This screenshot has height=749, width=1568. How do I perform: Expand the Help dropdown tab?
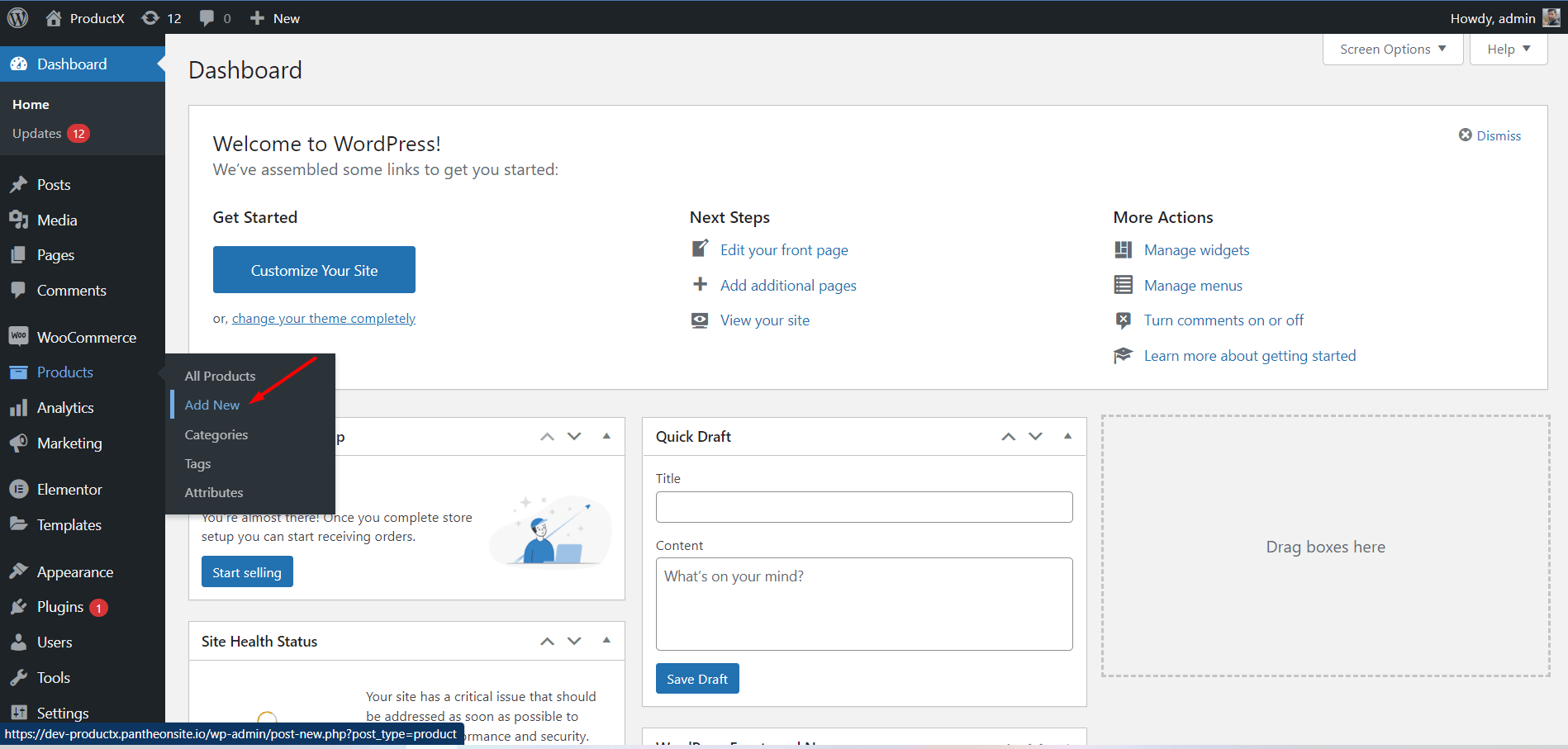[1509, 50]
